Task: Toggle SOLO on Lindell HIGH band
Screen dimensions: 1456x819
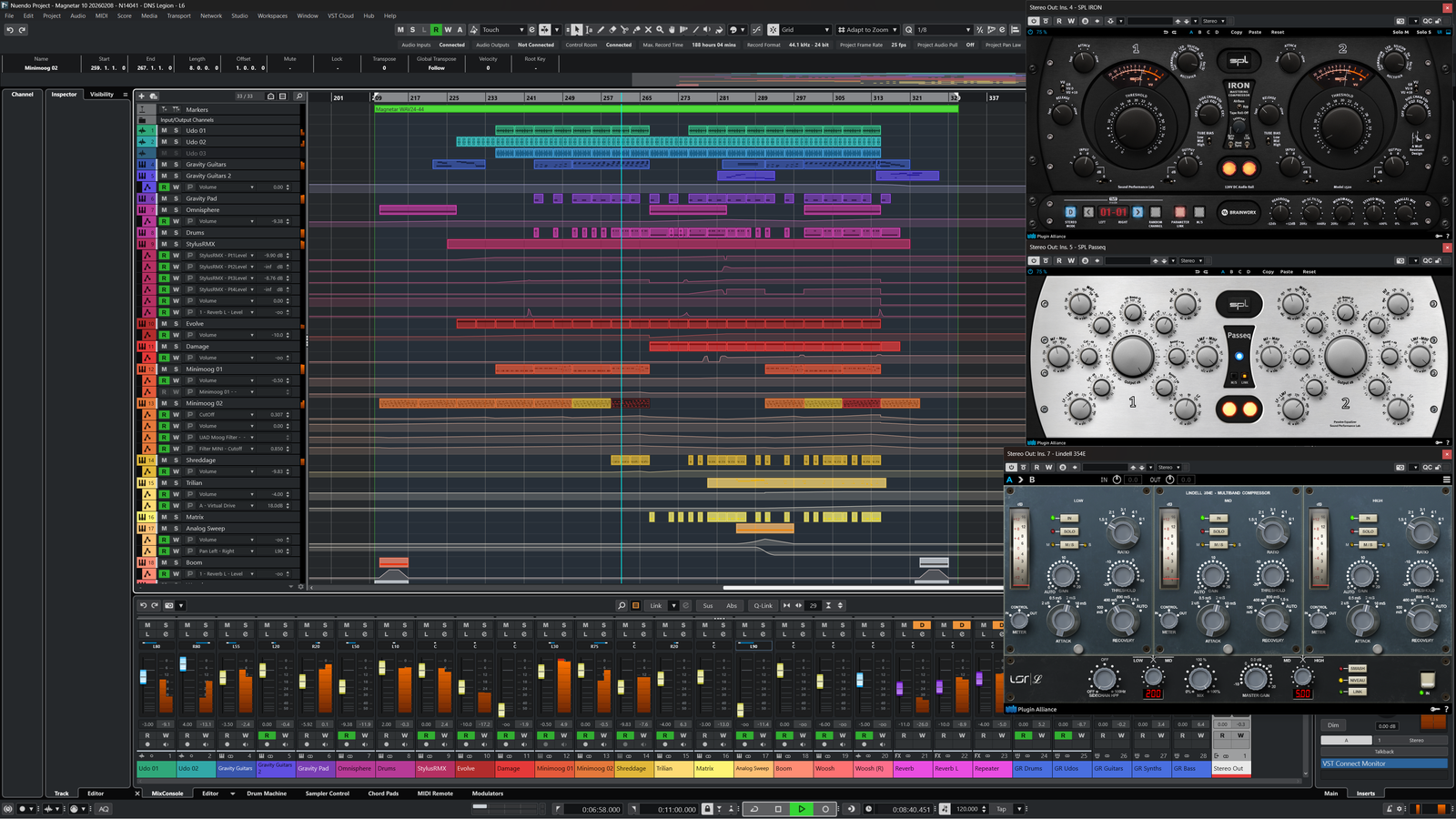Action: pyautogui.click(x=1368, y=531)
